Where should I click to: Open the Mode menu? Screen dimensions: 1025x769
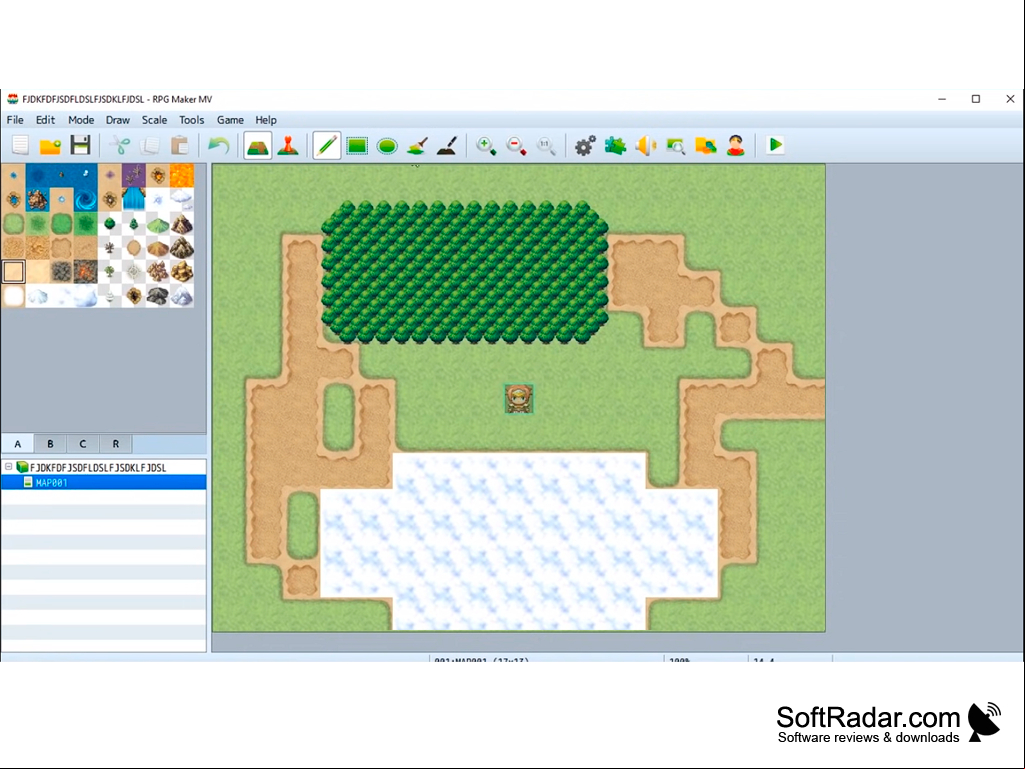(81, 120)
